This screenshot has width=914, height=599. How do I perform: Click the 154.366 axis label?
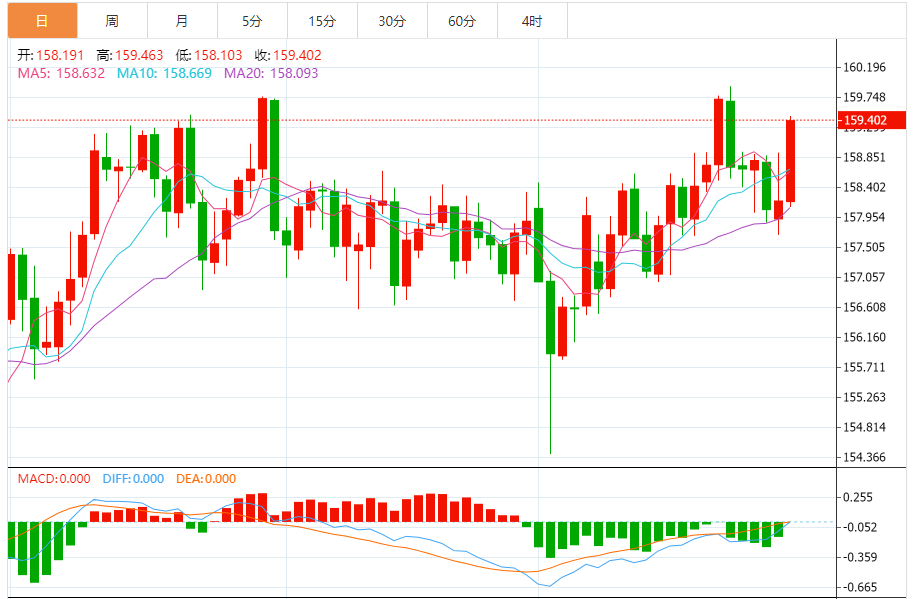point(864,457)
